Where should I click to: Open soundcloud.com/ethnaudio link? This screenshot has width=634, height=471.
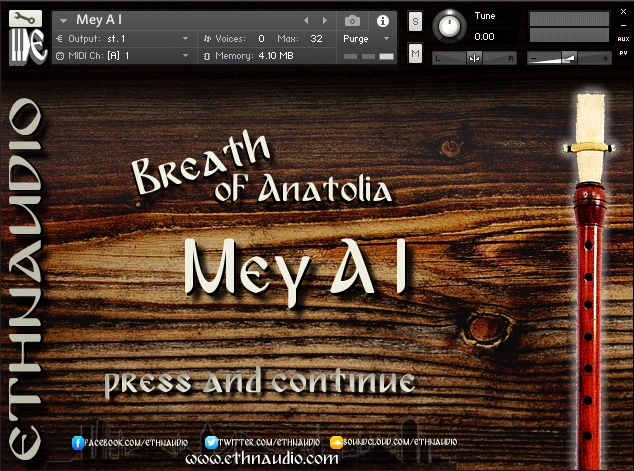400,442
